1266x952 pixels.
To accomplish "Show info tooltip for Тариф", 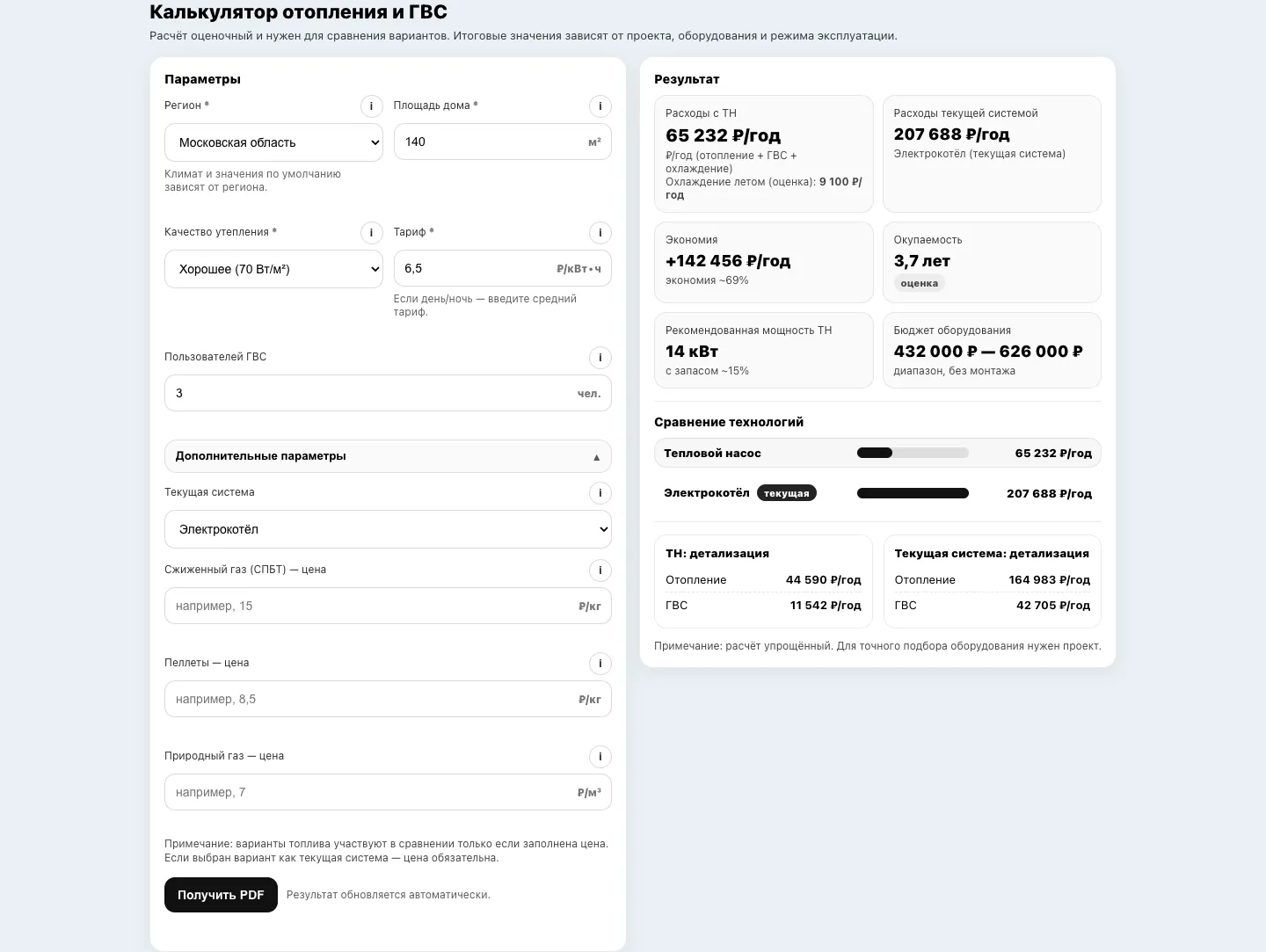I will click(x=600, y=233).
